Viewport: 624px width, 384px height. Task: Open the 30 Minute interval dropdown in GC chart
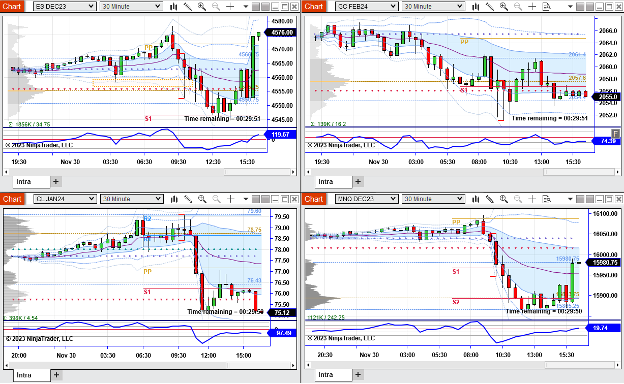point(433,6)
